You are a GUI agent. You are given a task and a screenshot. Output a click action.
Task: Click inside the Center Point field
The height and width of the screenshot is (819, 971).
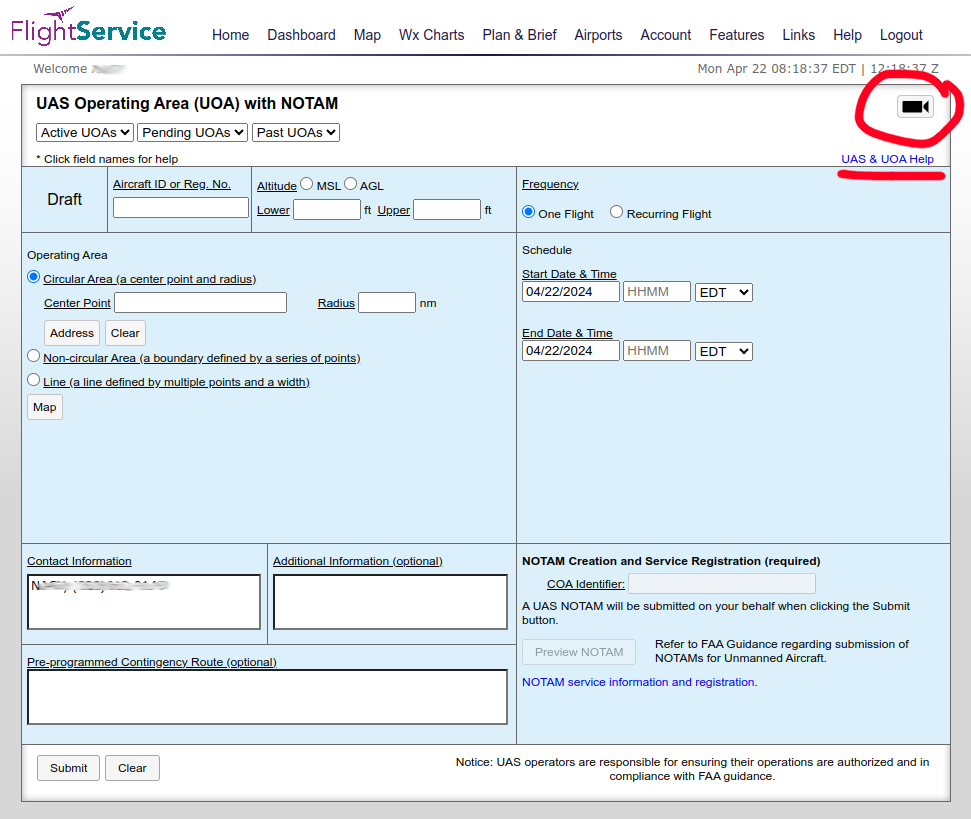200,302
